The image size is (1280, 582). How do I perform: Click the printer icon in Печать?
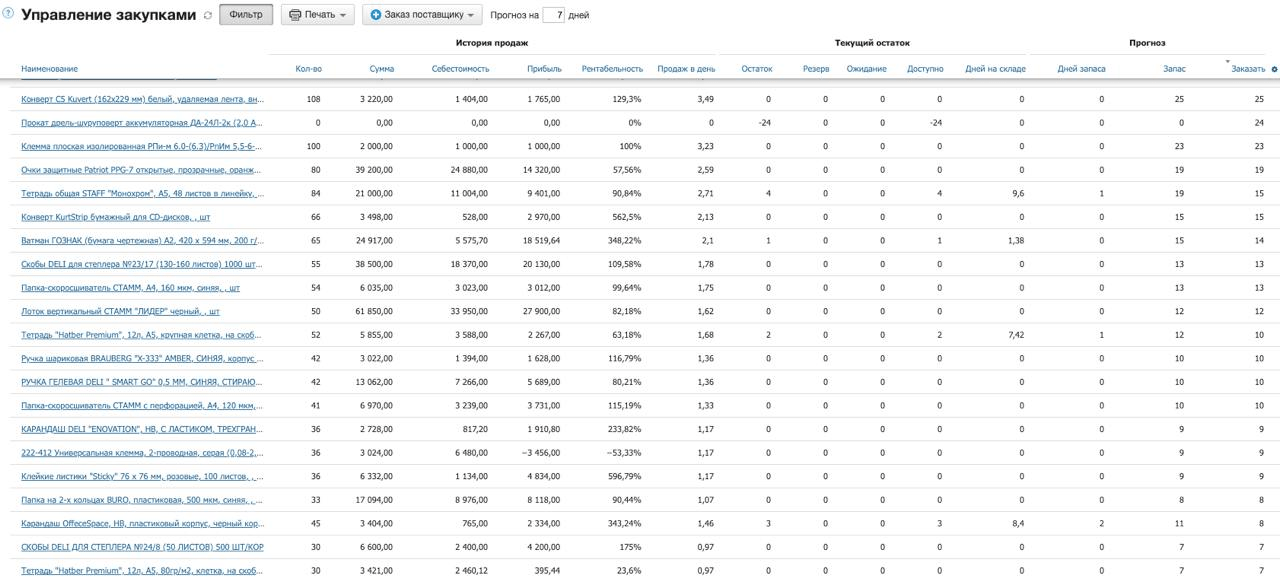pyautogui.click(x=295, y=16)
